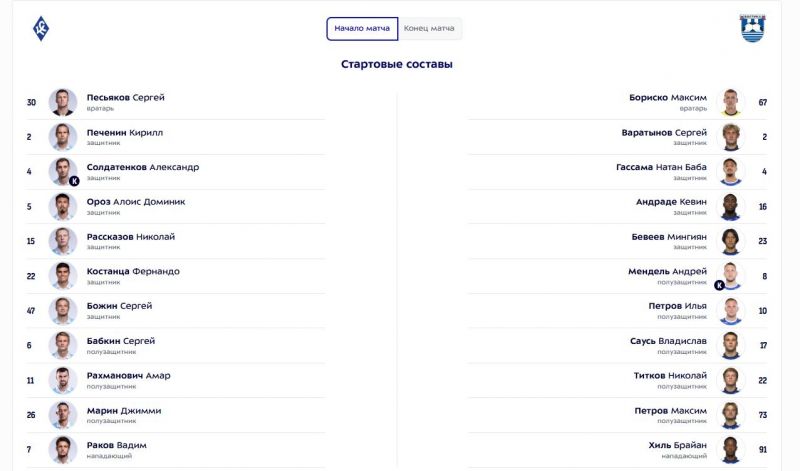
Task: Open Бориско Максим player photo
Action: [731, 102]
